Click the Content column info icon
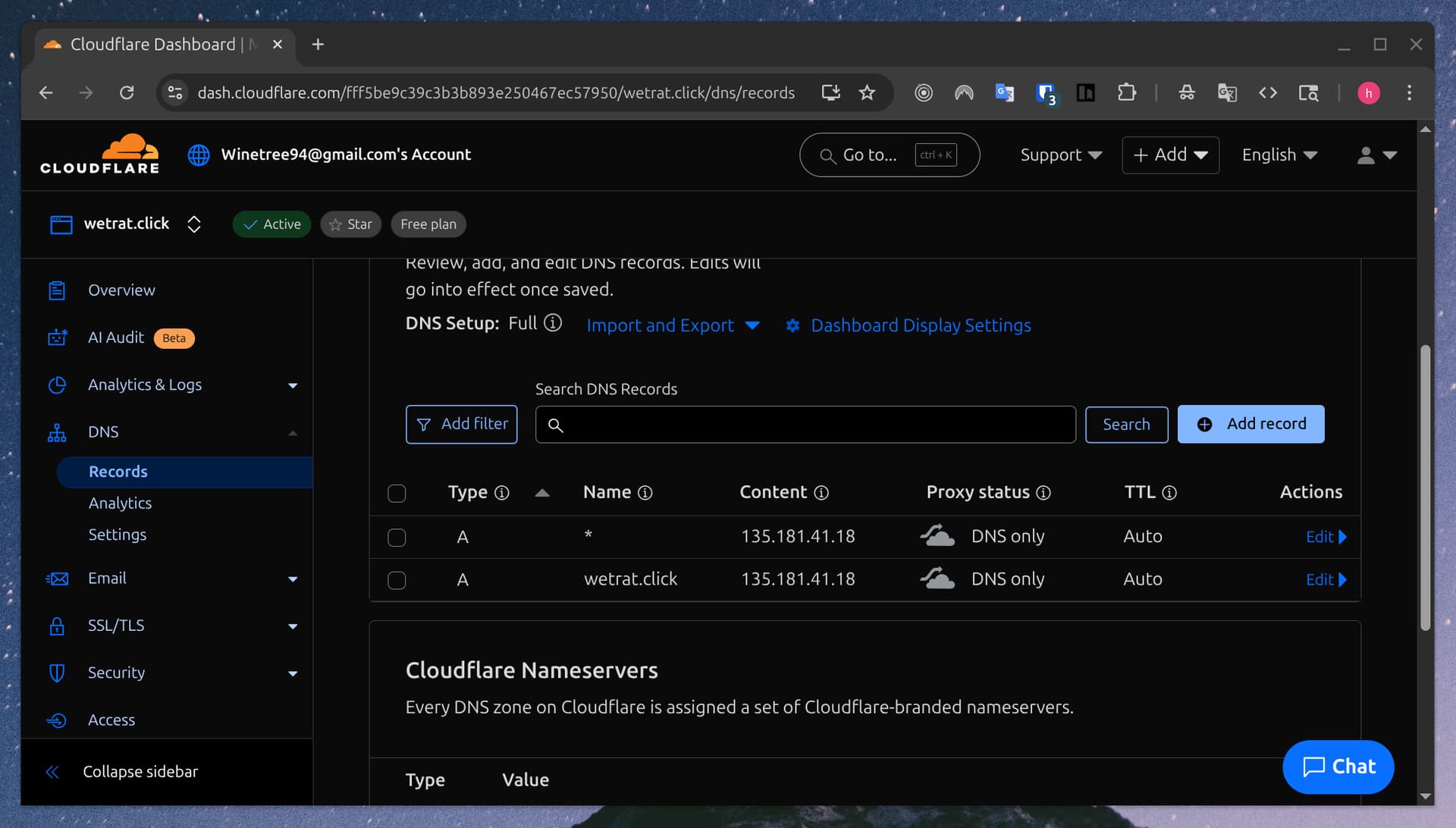Screen dimensions: 1456x828 tap(821, 493)
